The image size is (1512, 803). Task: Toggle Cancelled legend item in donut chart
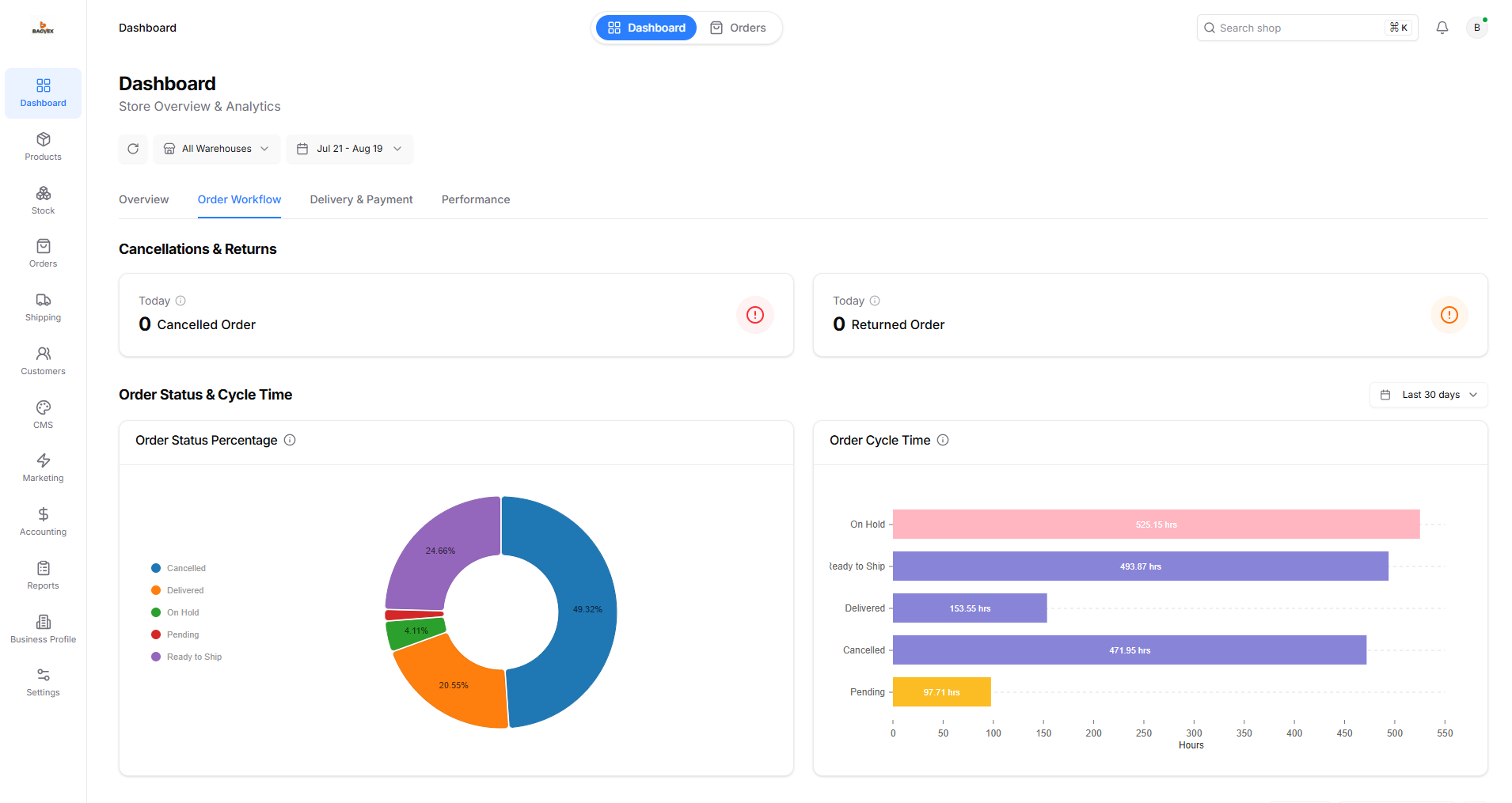pos(179,568)
